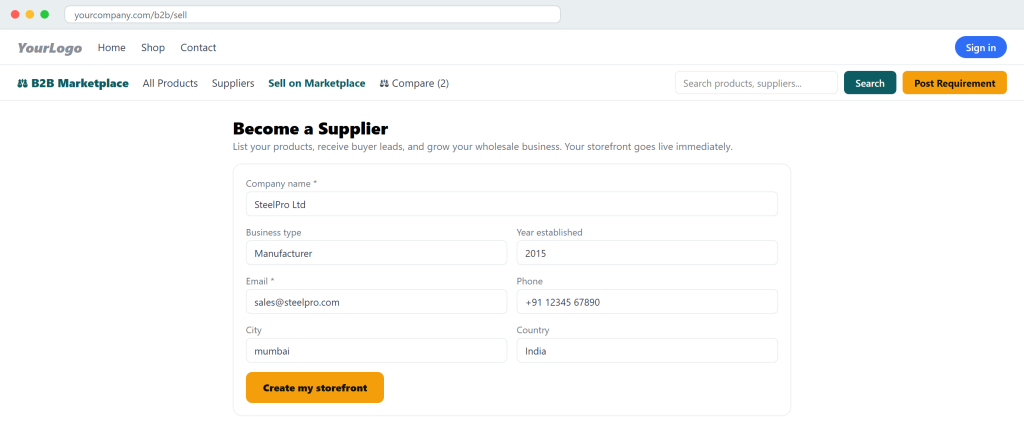This screenshot has width=1024, height=427.
Task: Switch to All Products tab
Action: pos(170,84)
